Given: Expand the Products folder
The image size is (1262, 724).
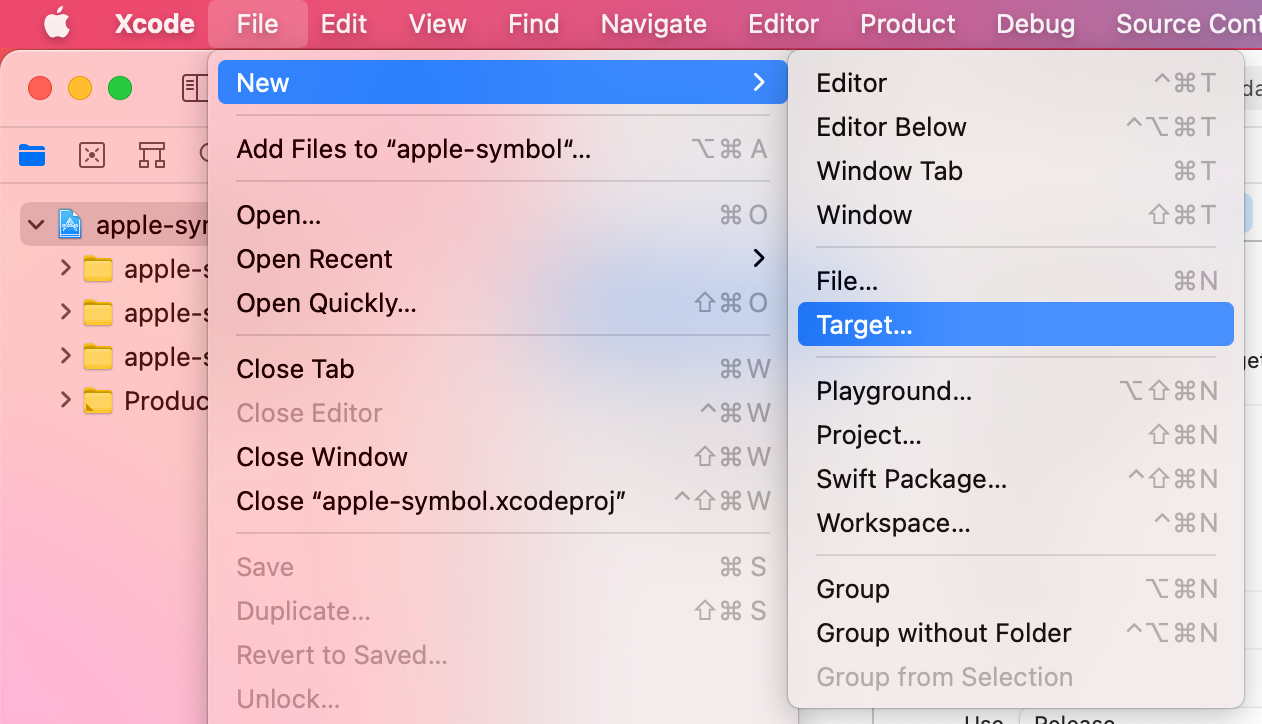Looking at the screenshot, I should coord(66,401).
